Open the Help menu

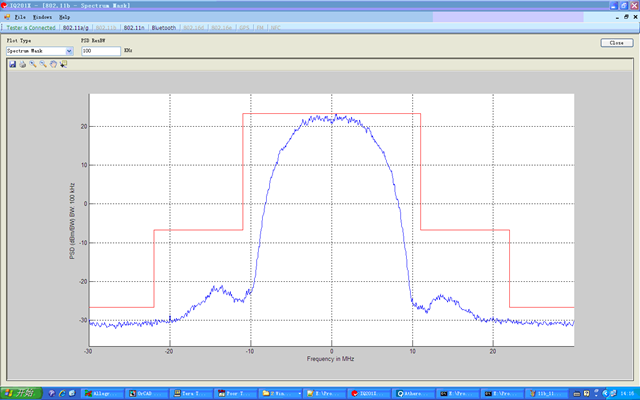(x=64, y=17)
